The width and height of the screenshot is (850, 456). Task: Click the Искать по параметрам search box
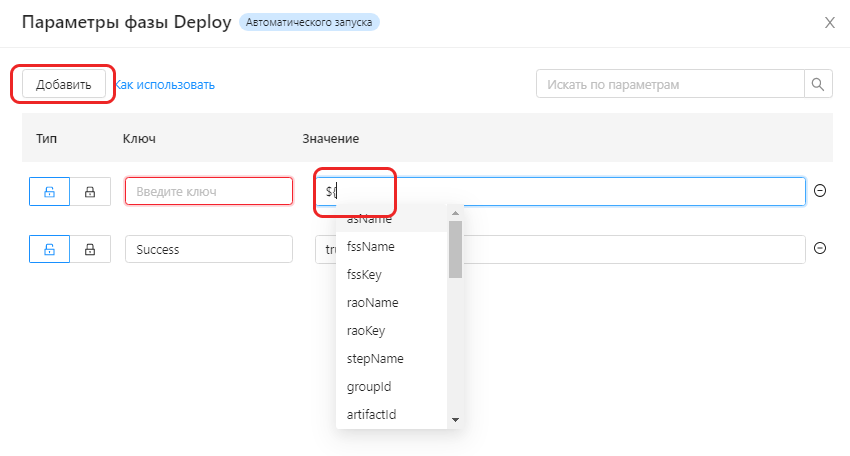point(670,84)
